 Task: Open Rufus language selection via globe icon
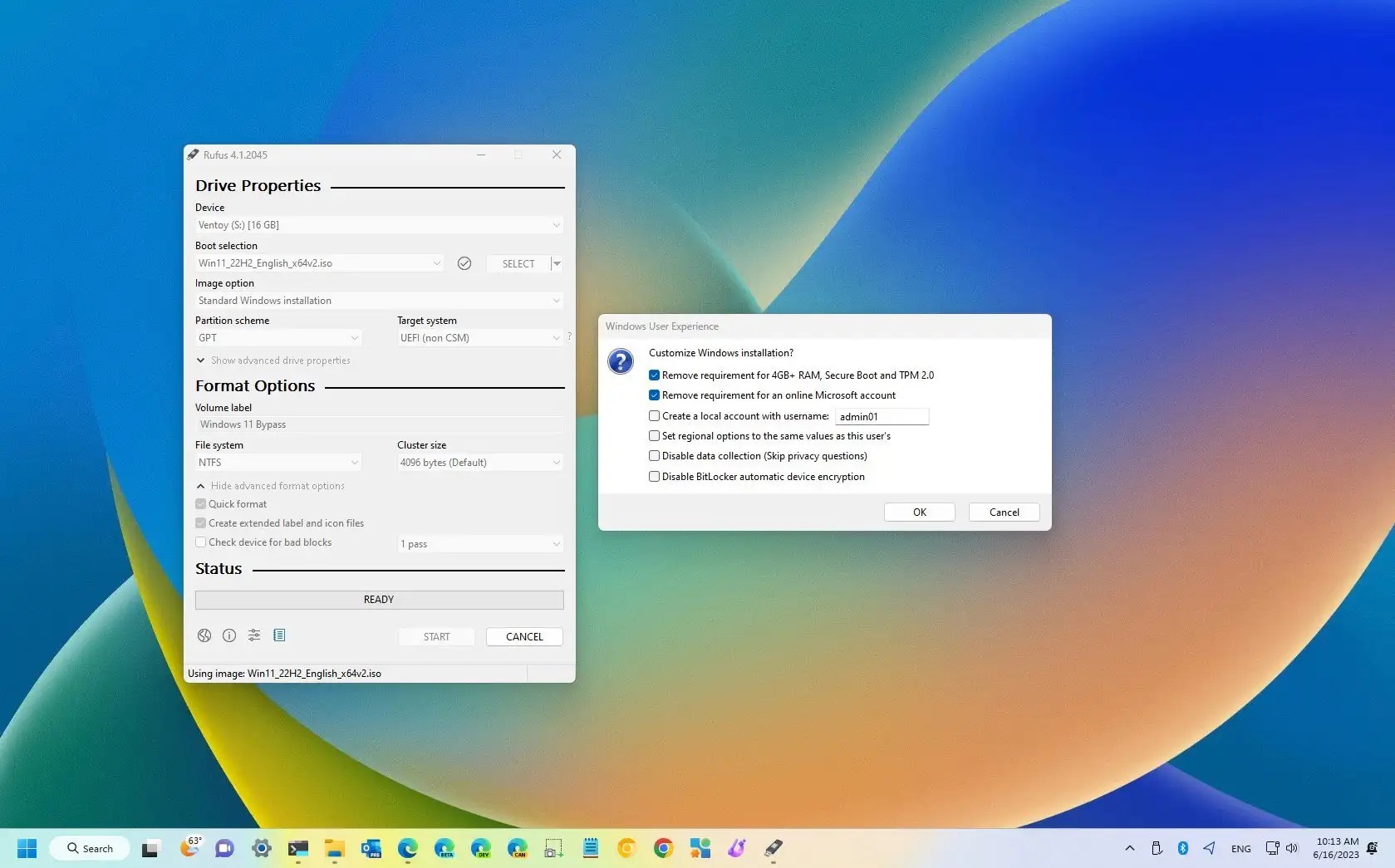coord(204,635)
